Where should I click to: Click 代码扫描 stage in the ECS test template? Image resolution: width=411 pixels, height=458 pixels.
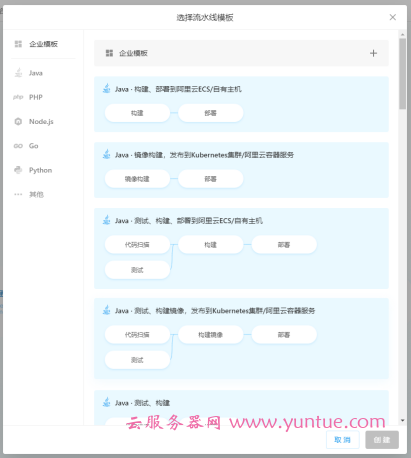point(137,245)
